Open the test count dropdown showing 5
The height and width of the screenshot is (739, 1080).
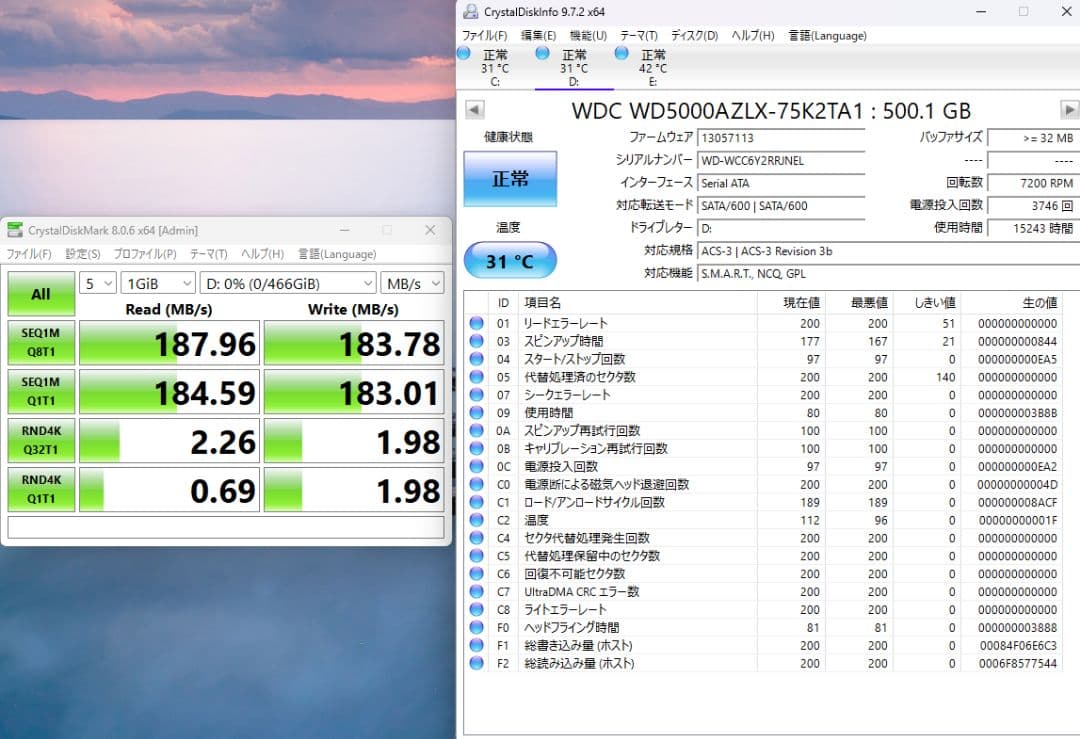(x=97, y=283)
